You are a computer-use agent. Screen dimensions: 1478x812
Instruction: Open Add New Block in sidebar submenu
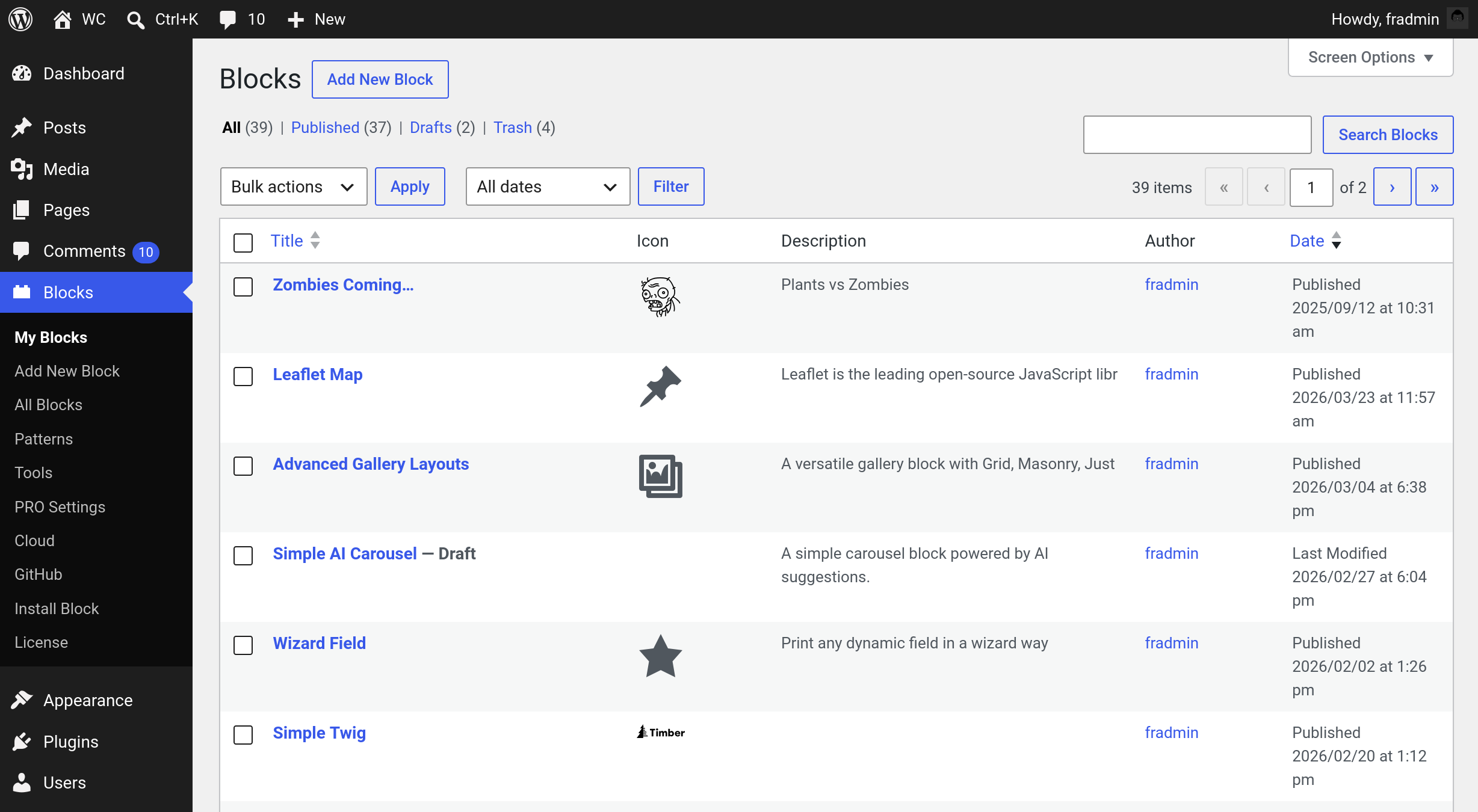[x=67, y=371]
